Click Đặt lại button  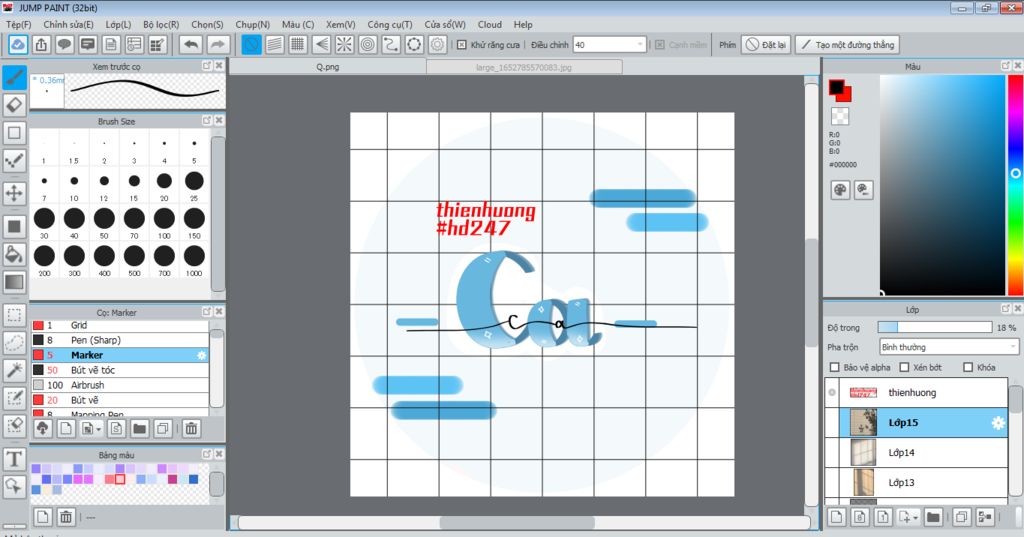(x=767, y=44)
